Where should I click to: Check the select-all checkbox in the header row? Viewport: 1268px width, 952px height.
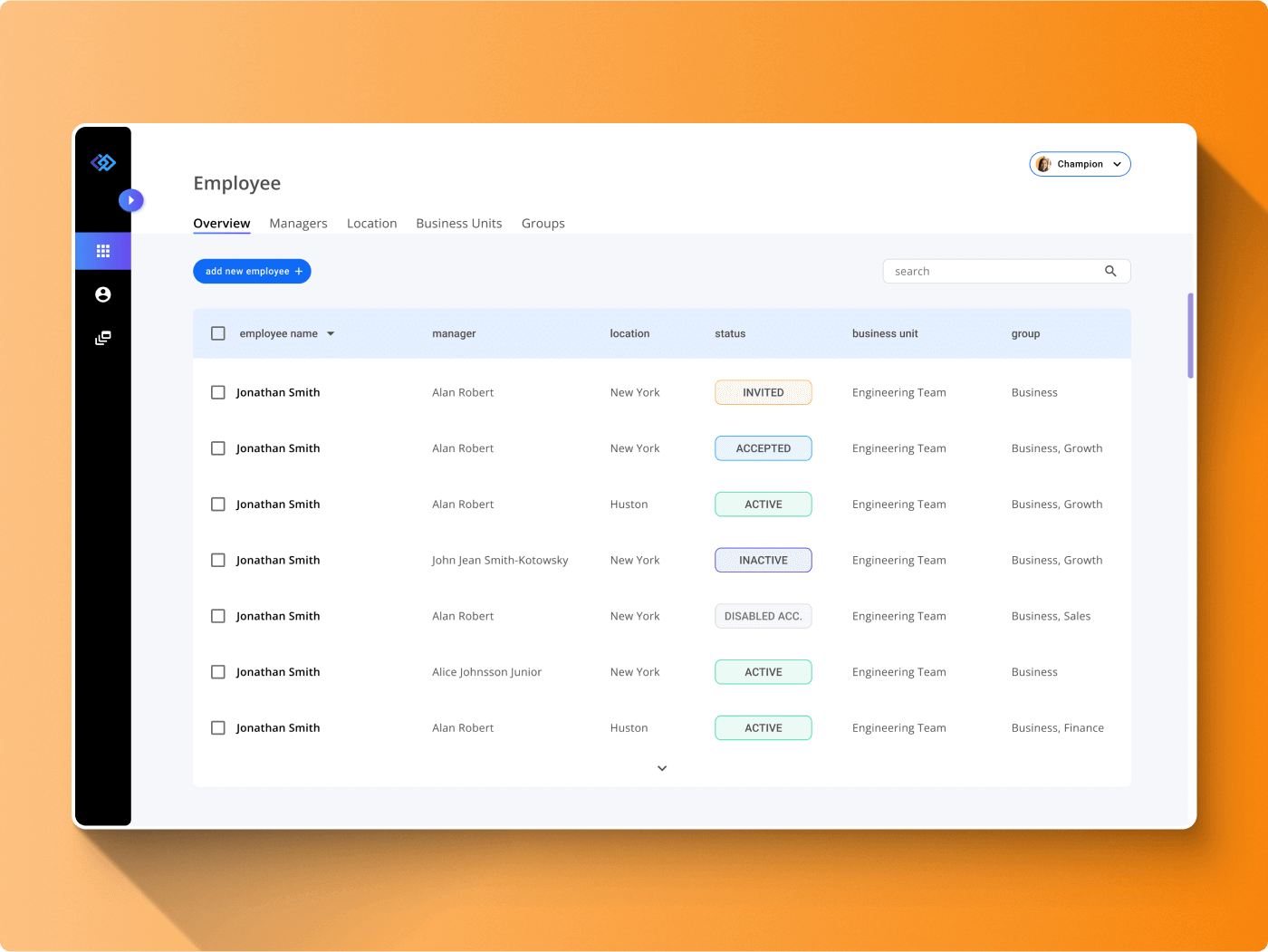(x=218, y=333)
